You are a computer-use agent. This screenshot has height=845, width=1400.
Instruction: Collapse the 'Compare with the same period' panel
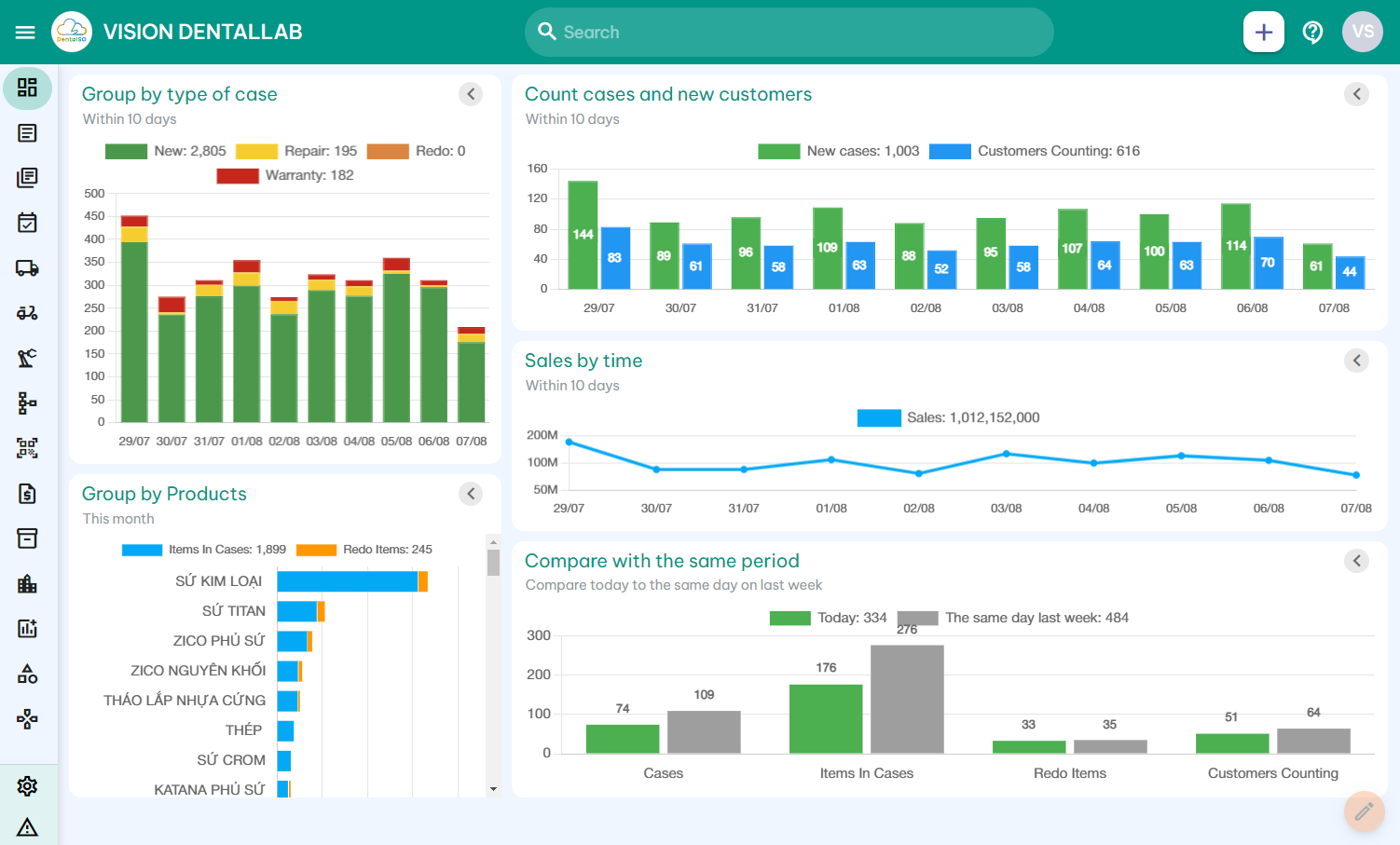pyautogui.click(x=1356, y=560)
